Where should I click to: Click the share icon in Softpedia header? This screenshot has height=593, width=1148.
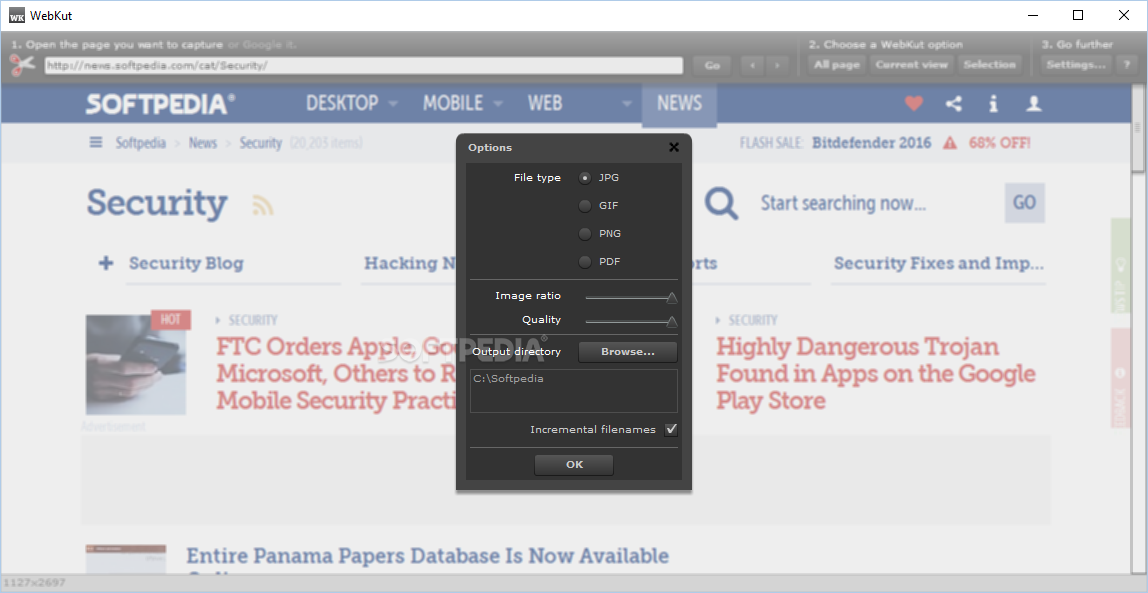tap(953, 103)
